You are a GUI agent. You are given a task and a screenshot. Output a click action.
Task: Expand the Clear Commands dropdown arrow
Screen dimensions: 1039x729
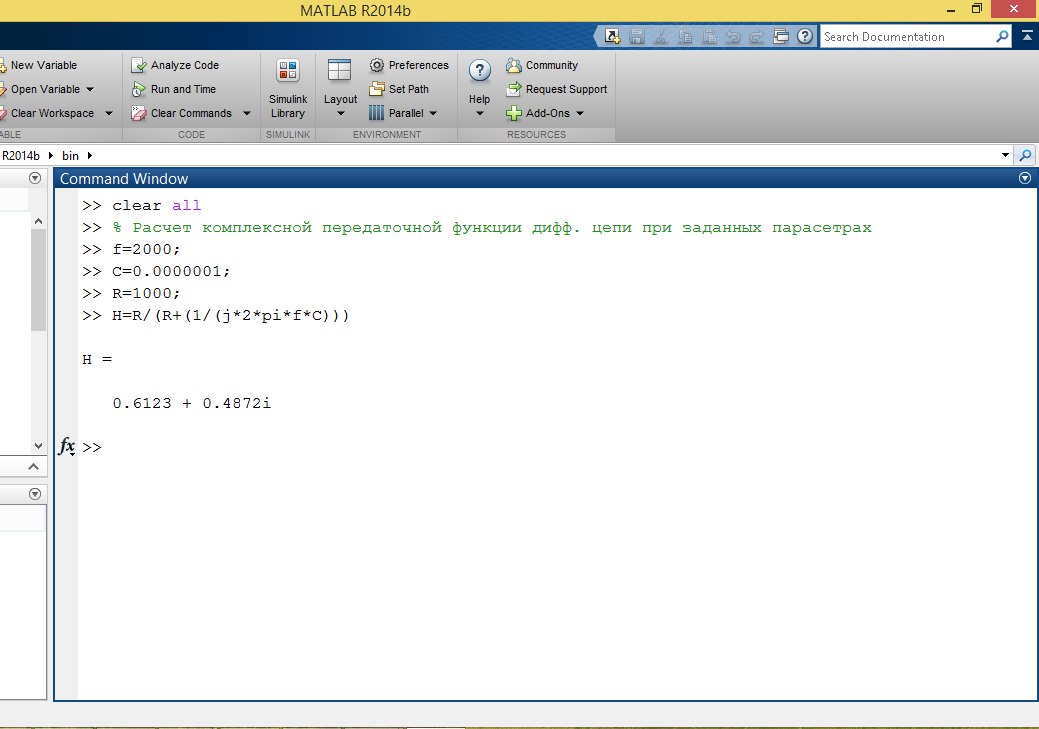pyautogui.click(x=246, y=113)
